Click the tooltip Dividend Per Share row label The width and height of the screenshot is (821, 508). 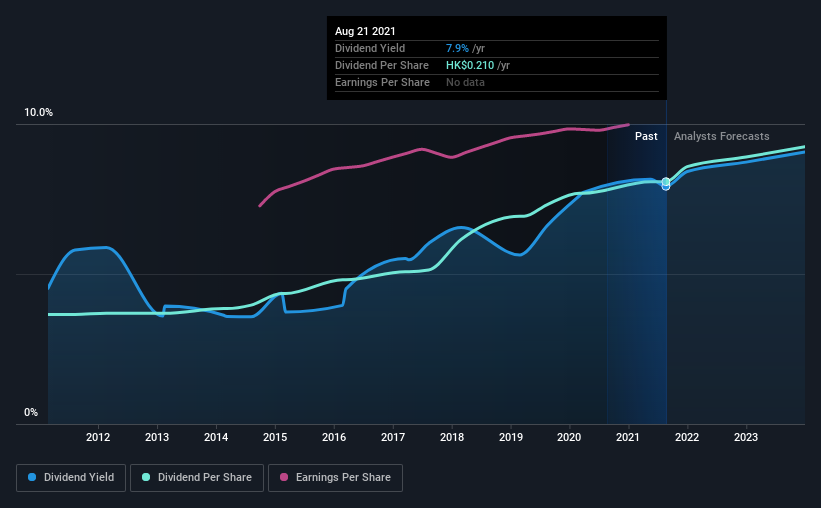pyautogui.click(x=382, y=65)
